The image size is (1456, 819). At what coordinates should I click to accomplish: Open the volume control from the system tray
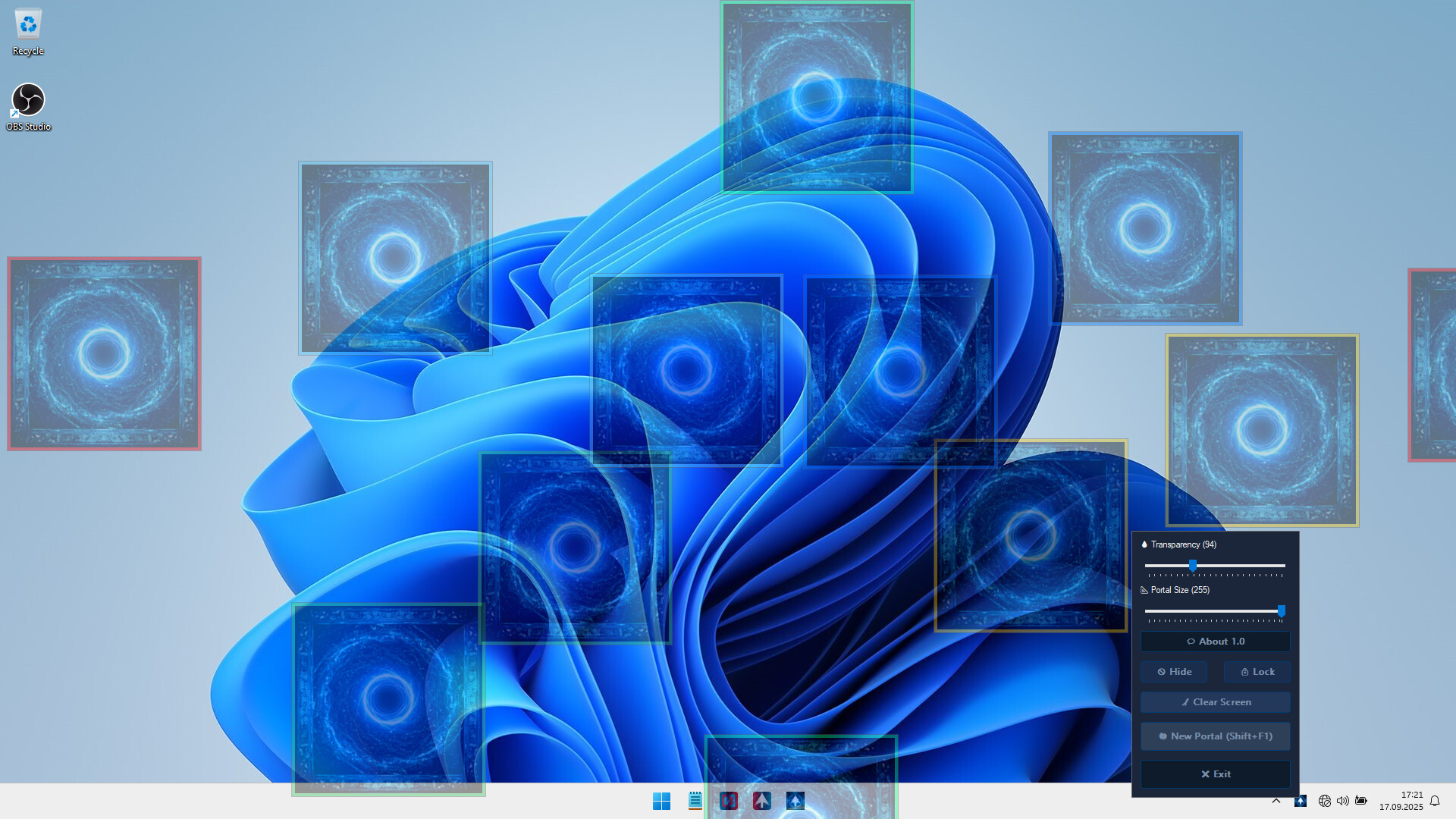pyautogui.click(x=1343, y=801)
